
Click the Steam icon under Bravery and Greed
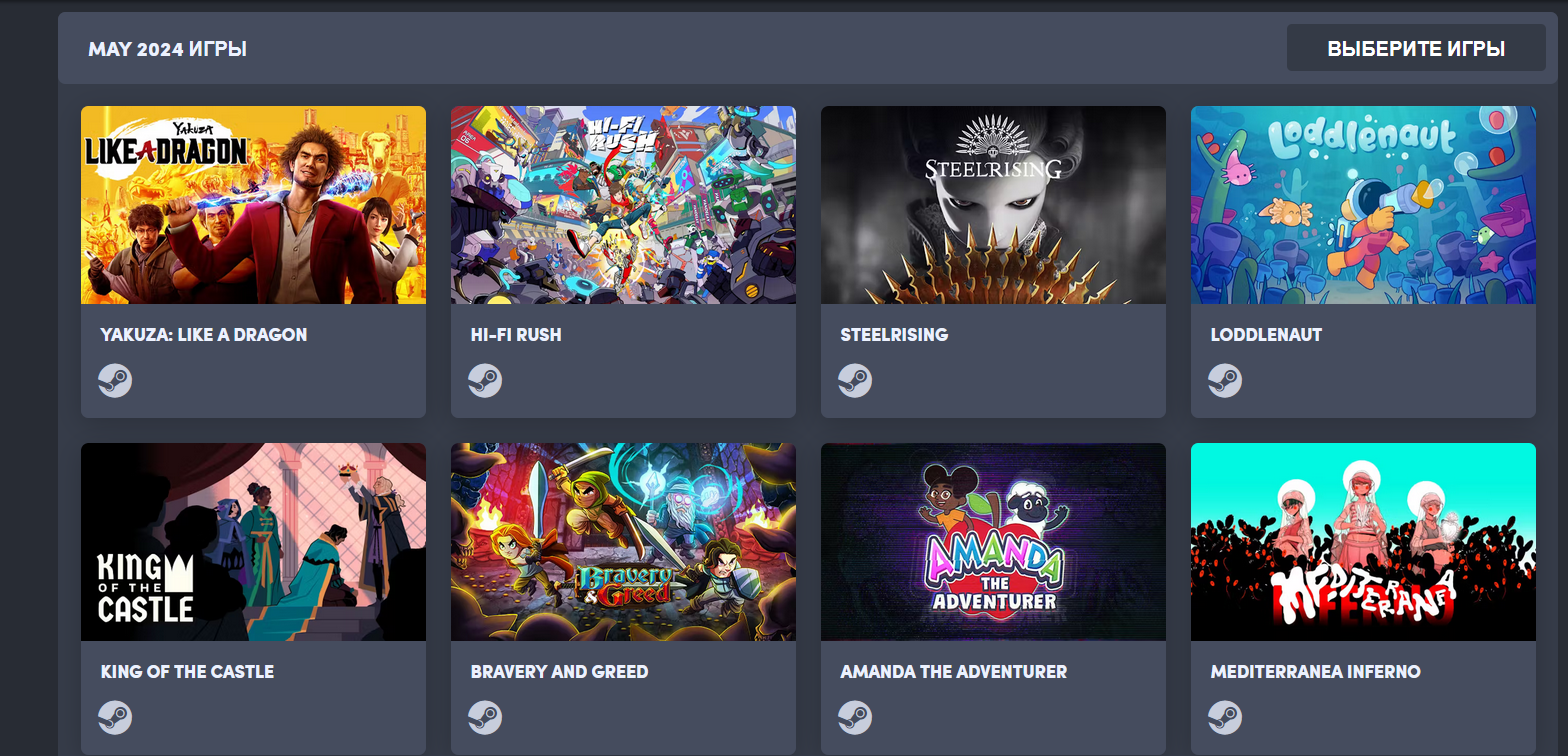(485, 717)
